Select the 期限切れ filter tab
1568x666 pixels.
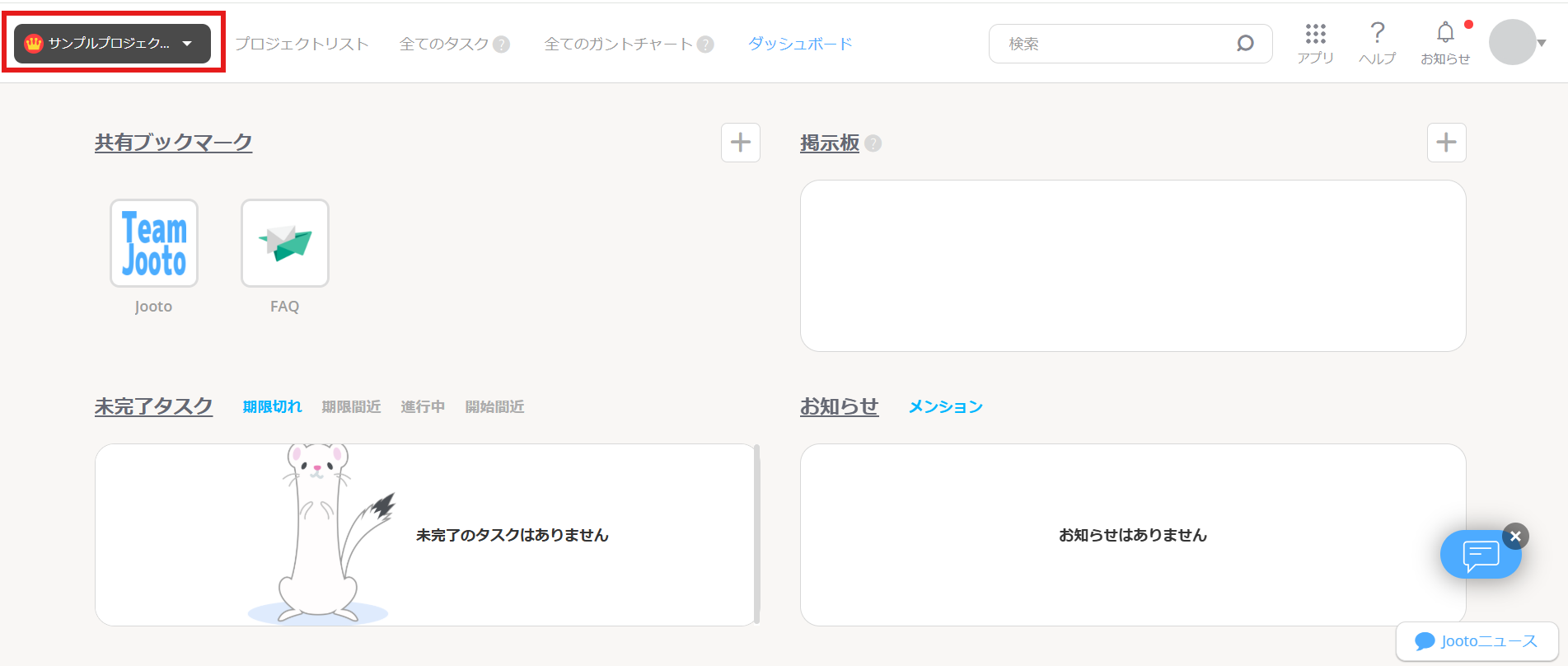(272, 406)
